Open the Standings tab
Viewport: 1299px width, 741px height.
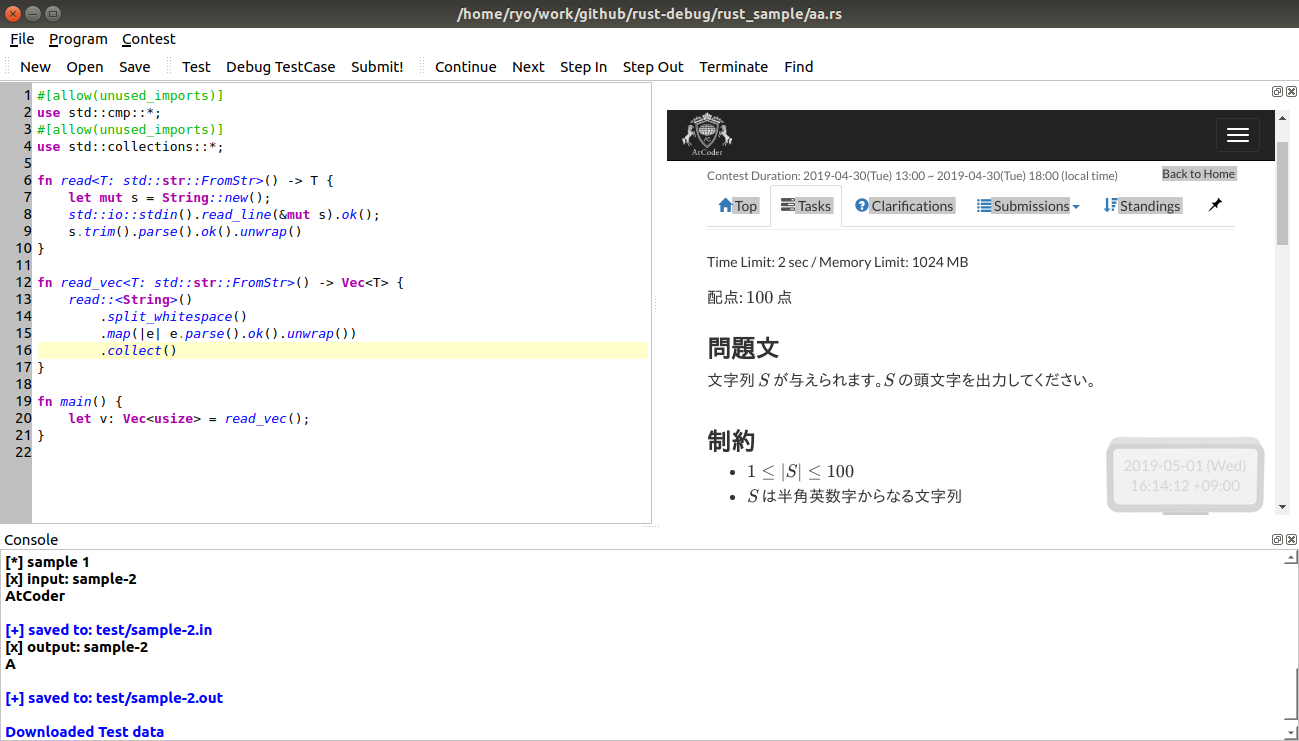1142,206
